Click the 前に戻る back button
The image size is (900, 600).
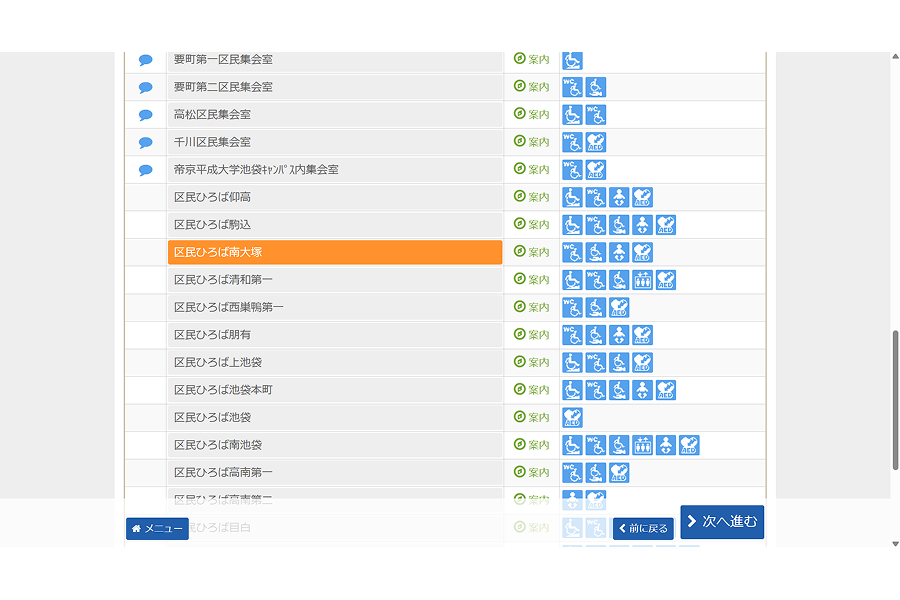click(x=643, y=528)
